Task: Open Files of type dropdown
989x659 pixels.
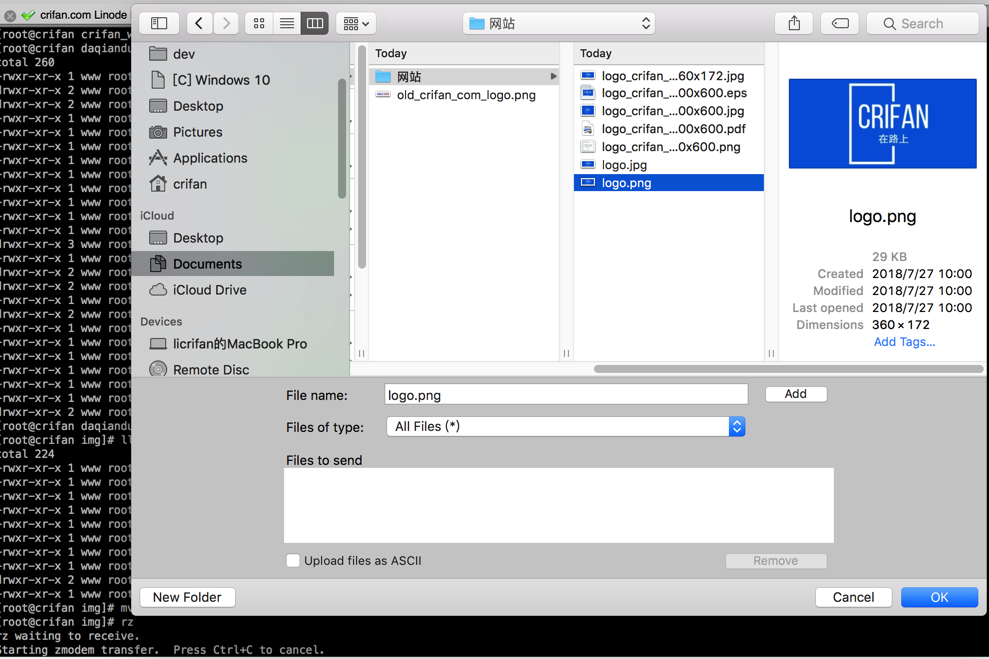Action: point(566,426)
